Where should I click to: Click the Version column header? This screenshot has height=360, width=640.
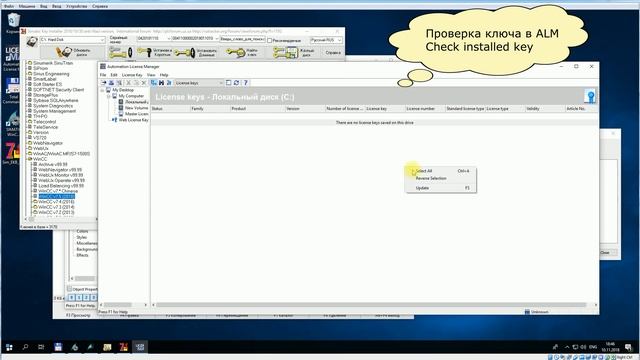[305, 109]
